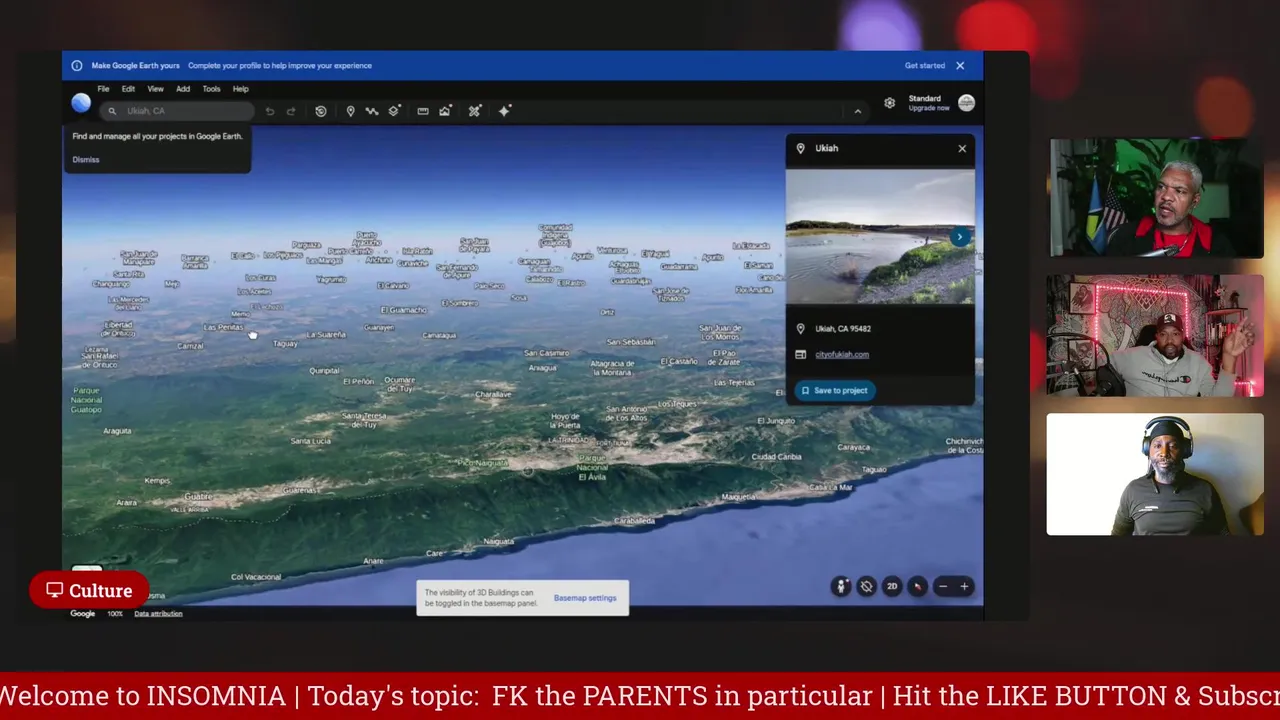
Task: Click the add image overlay icon
Action: 445,111
